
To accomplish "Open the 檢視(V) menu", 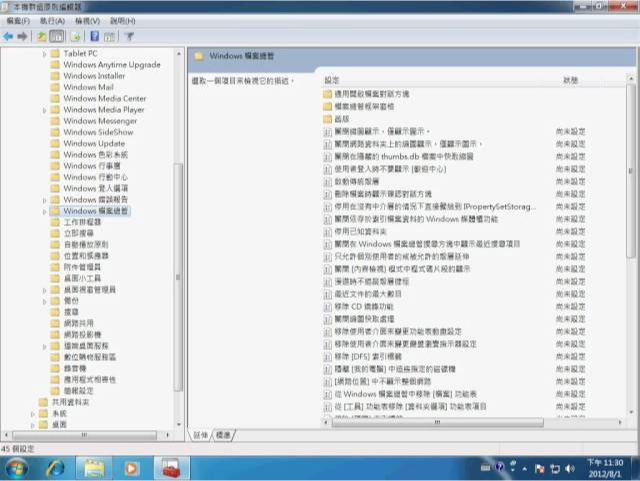I will [x=87, y=21].
